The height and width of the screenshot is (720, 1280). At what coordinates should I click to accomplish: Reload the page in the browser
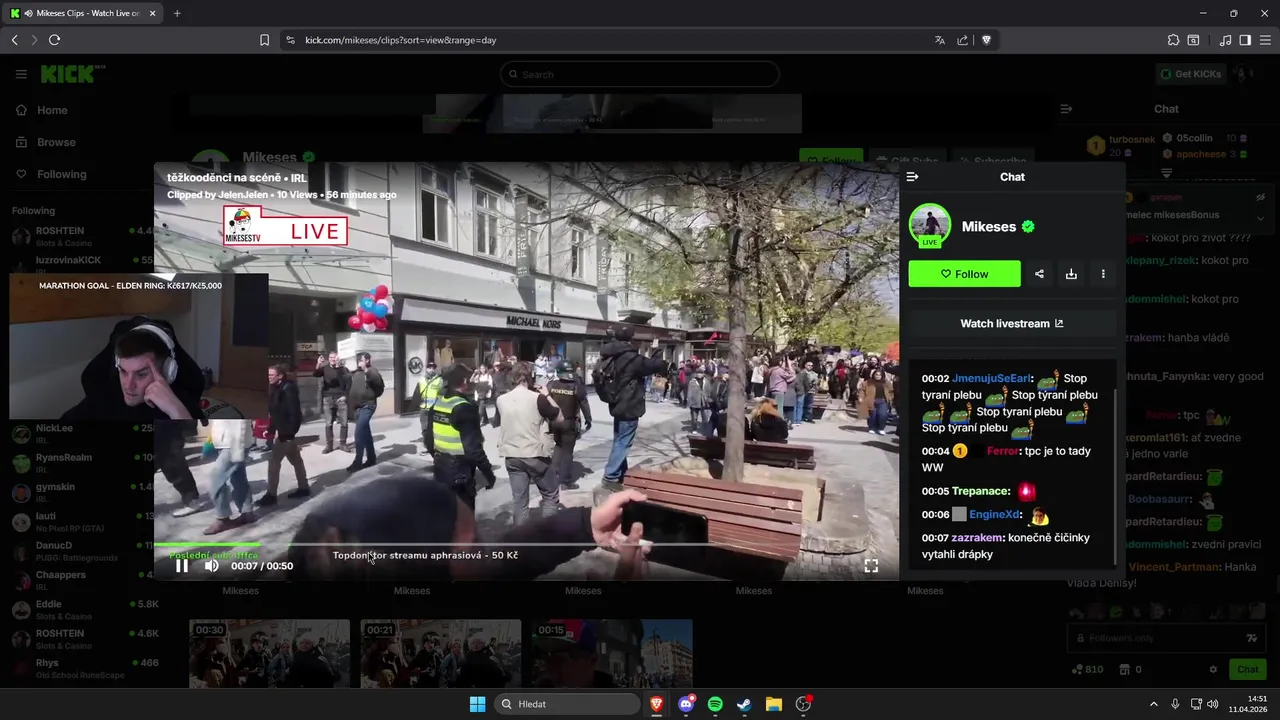point(54,40)
